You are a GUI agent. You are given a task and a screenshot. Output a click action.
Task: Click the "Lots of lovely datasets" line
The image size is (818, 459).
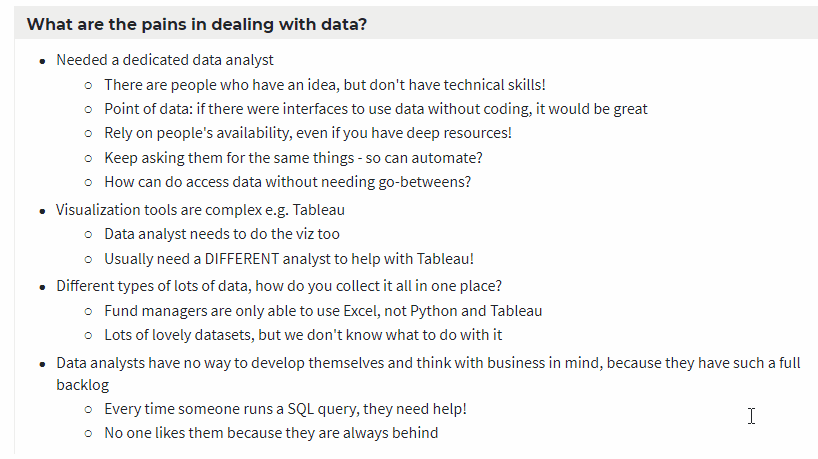pos(302,335)
